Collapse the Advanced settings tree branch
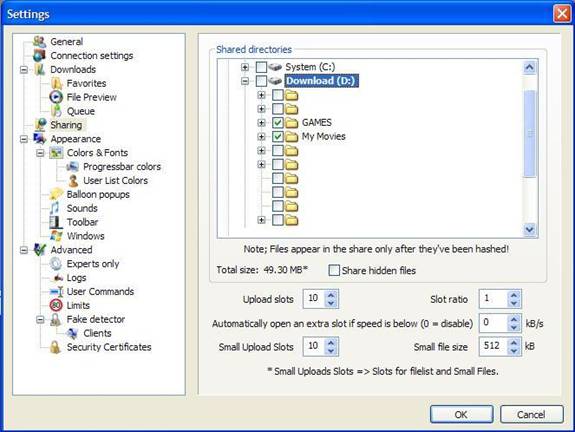575x432 pixels. [x=24, y=250]
